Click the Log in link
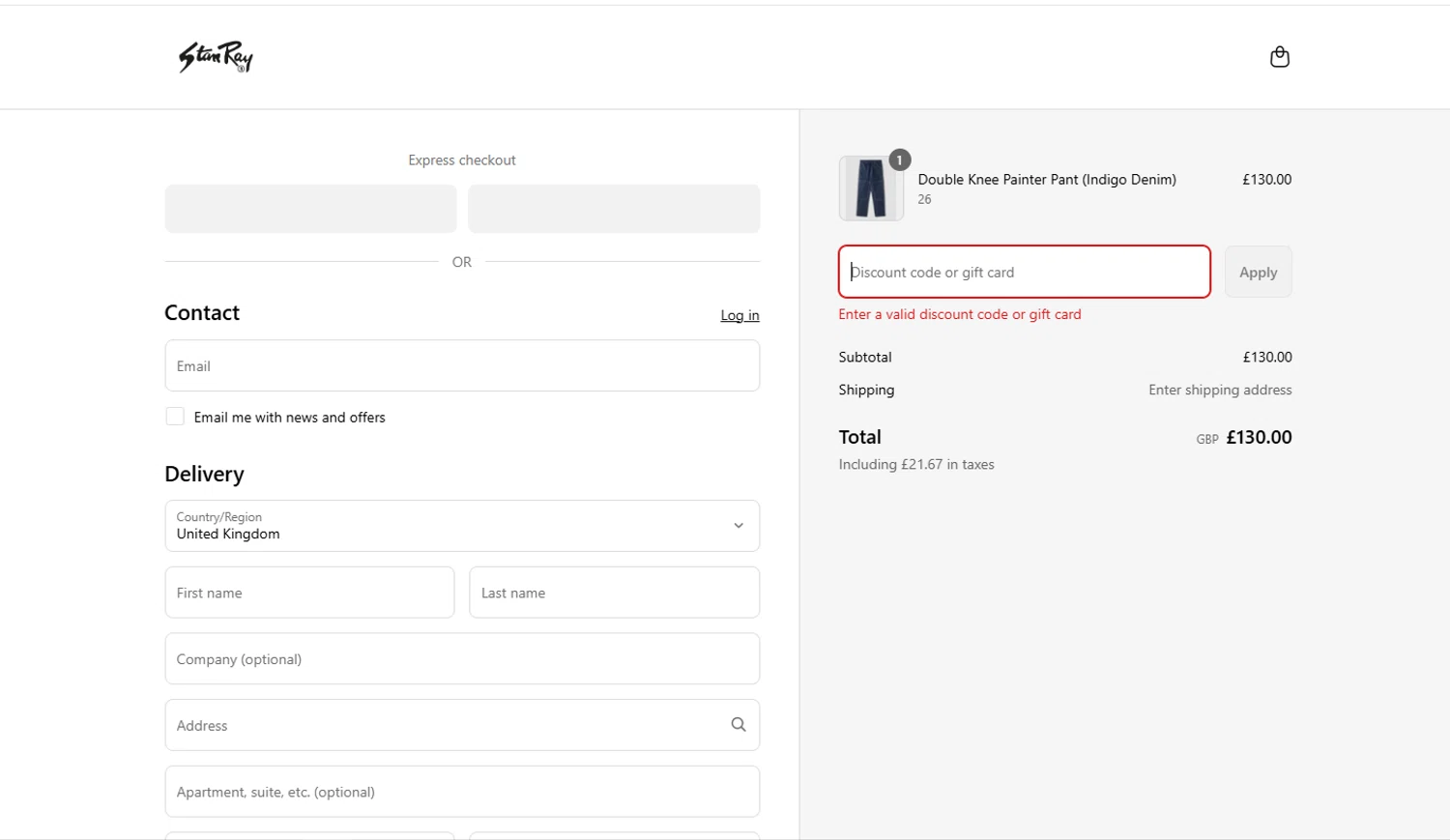1450x840 pixels. (x=739, y=315)
